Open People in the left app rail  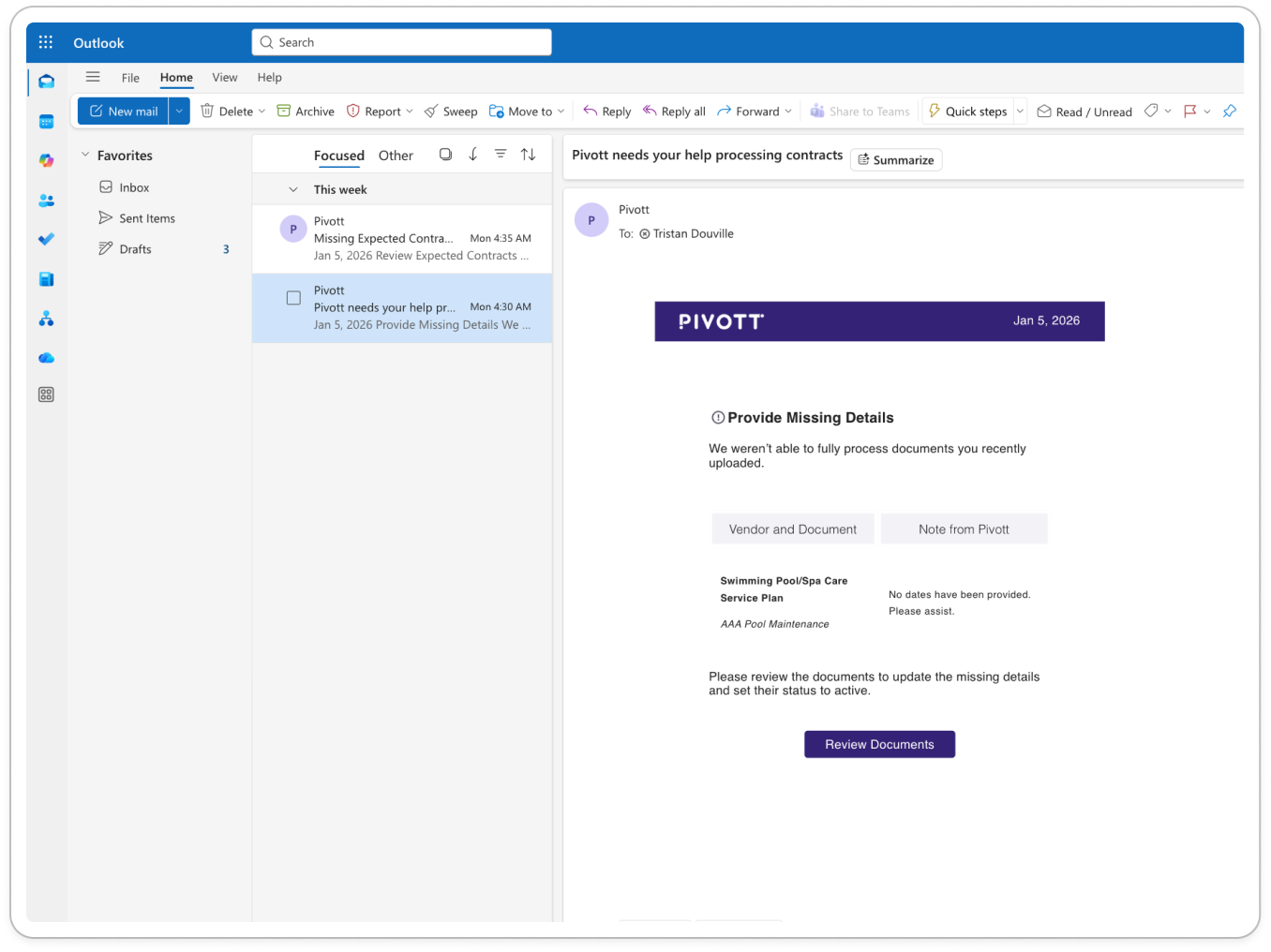[46, 201]
